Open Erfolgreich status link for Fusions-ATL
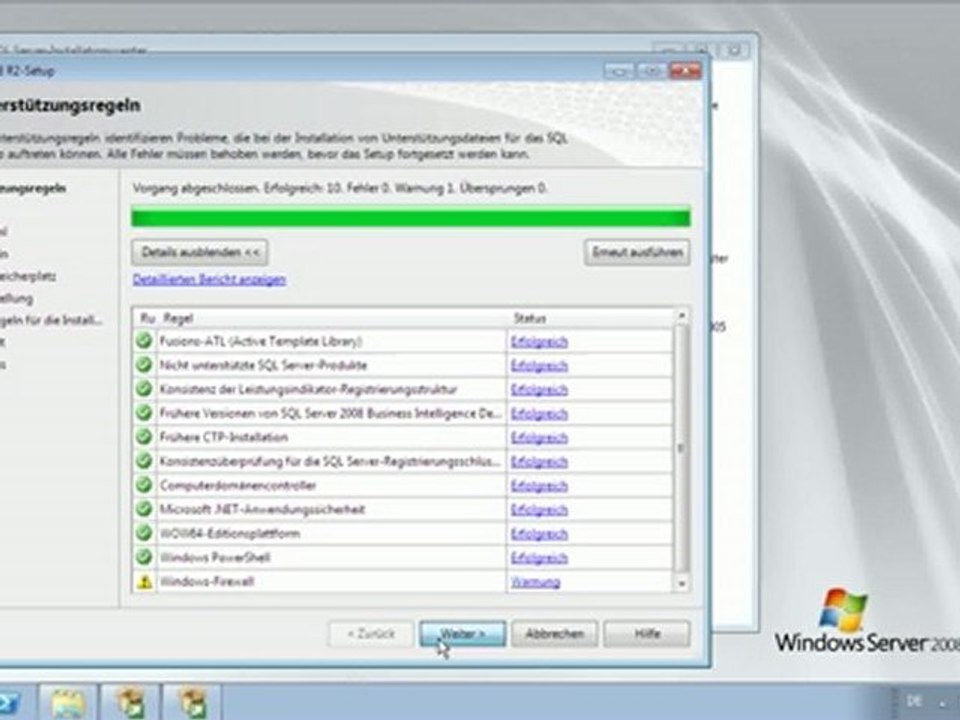The image size is (960, 720). point(539,342)
